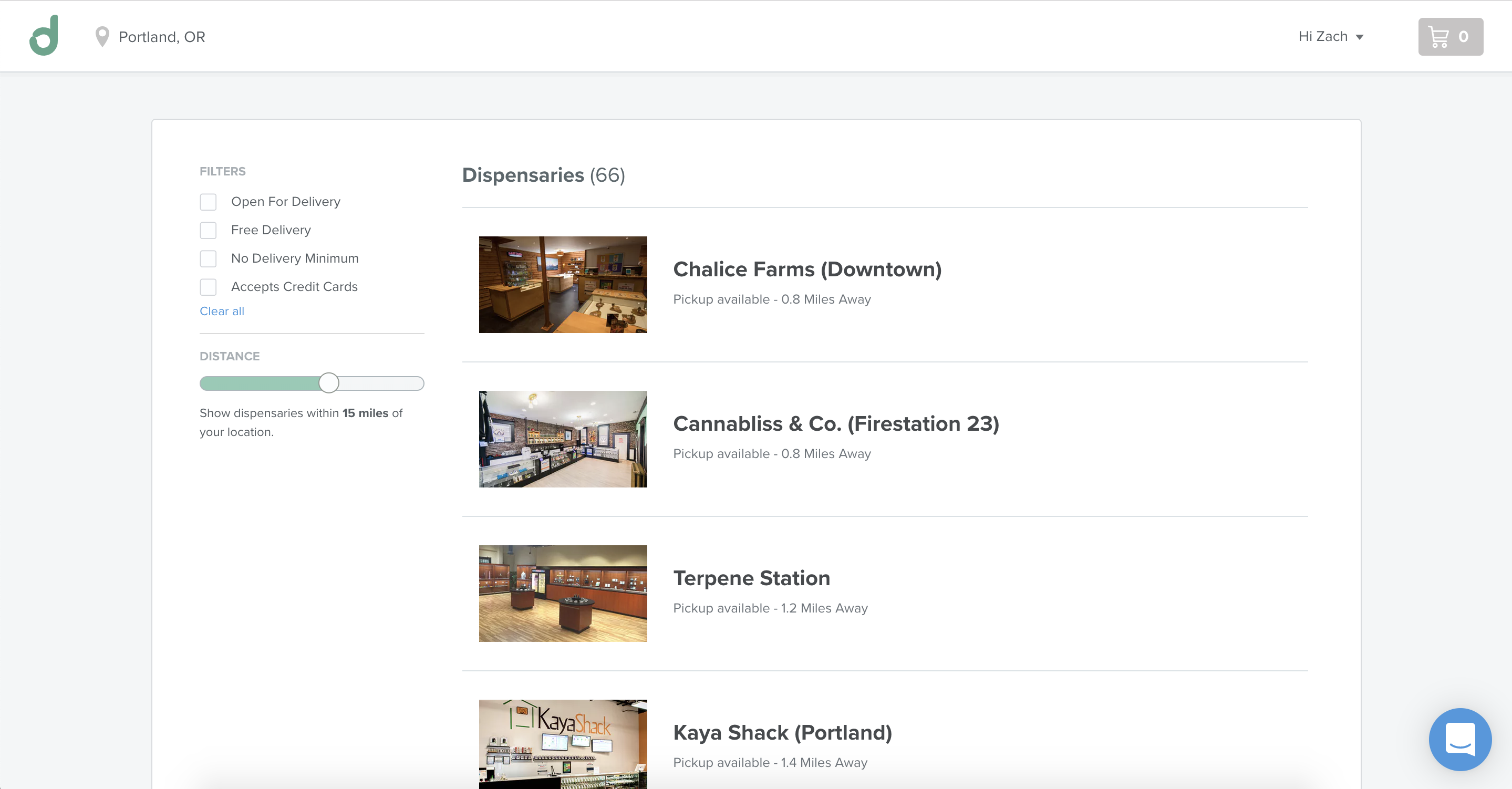Click the Portland, OR location text
Screen dimensions: 1512x789
pyautogui.click(x=162, y=37)
